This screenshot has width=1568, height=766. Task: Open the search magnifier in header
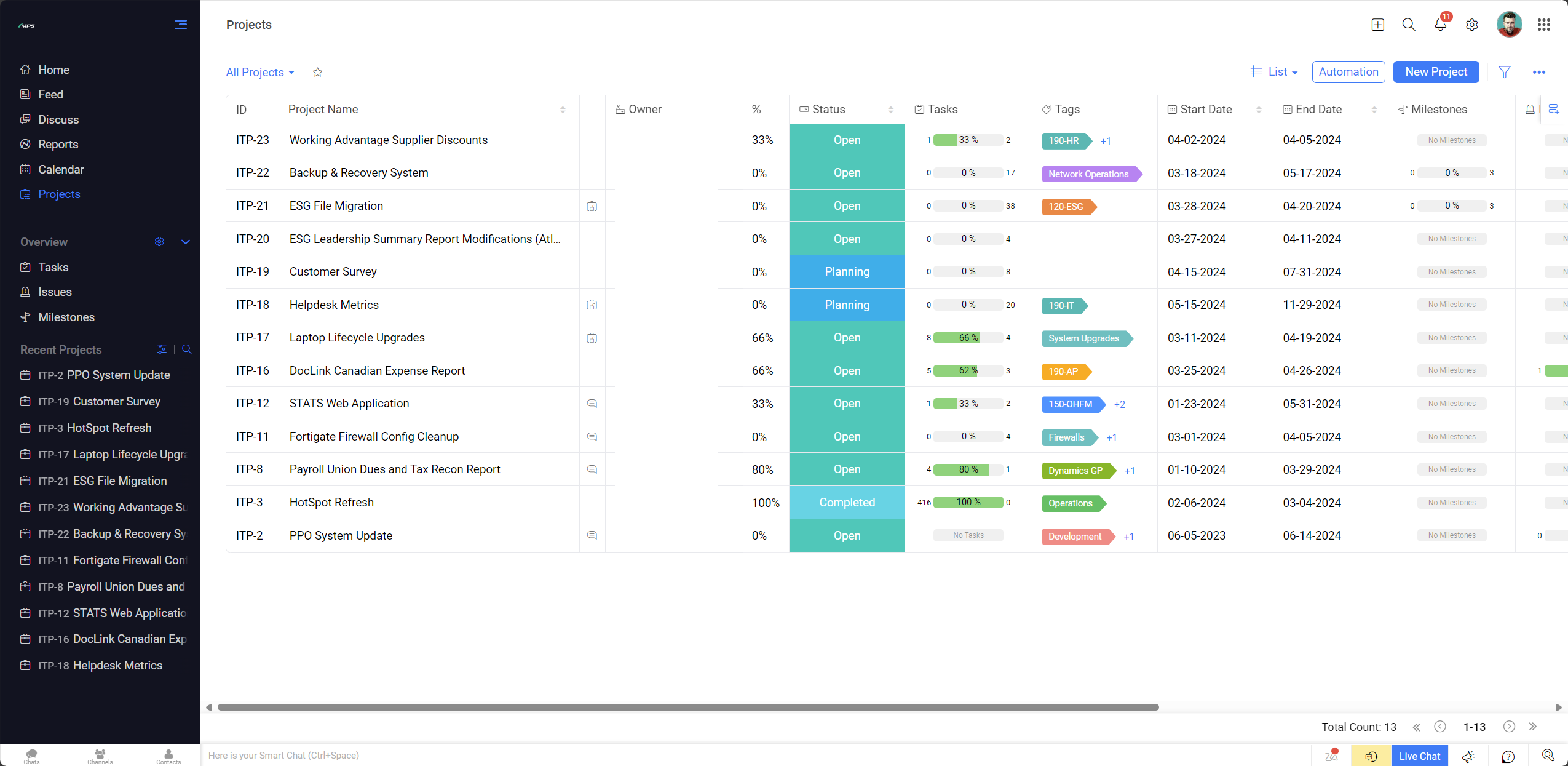point(1408,25)
